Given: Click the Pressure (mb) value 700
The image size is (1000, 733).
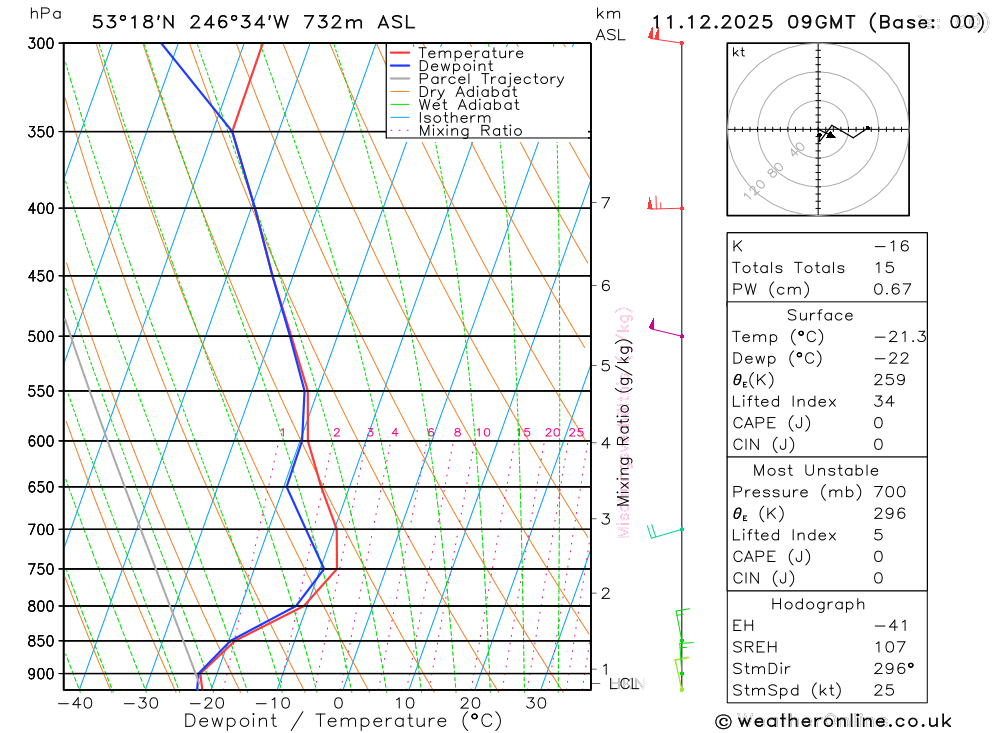Looking at the screenshot, I should point(890,492).
